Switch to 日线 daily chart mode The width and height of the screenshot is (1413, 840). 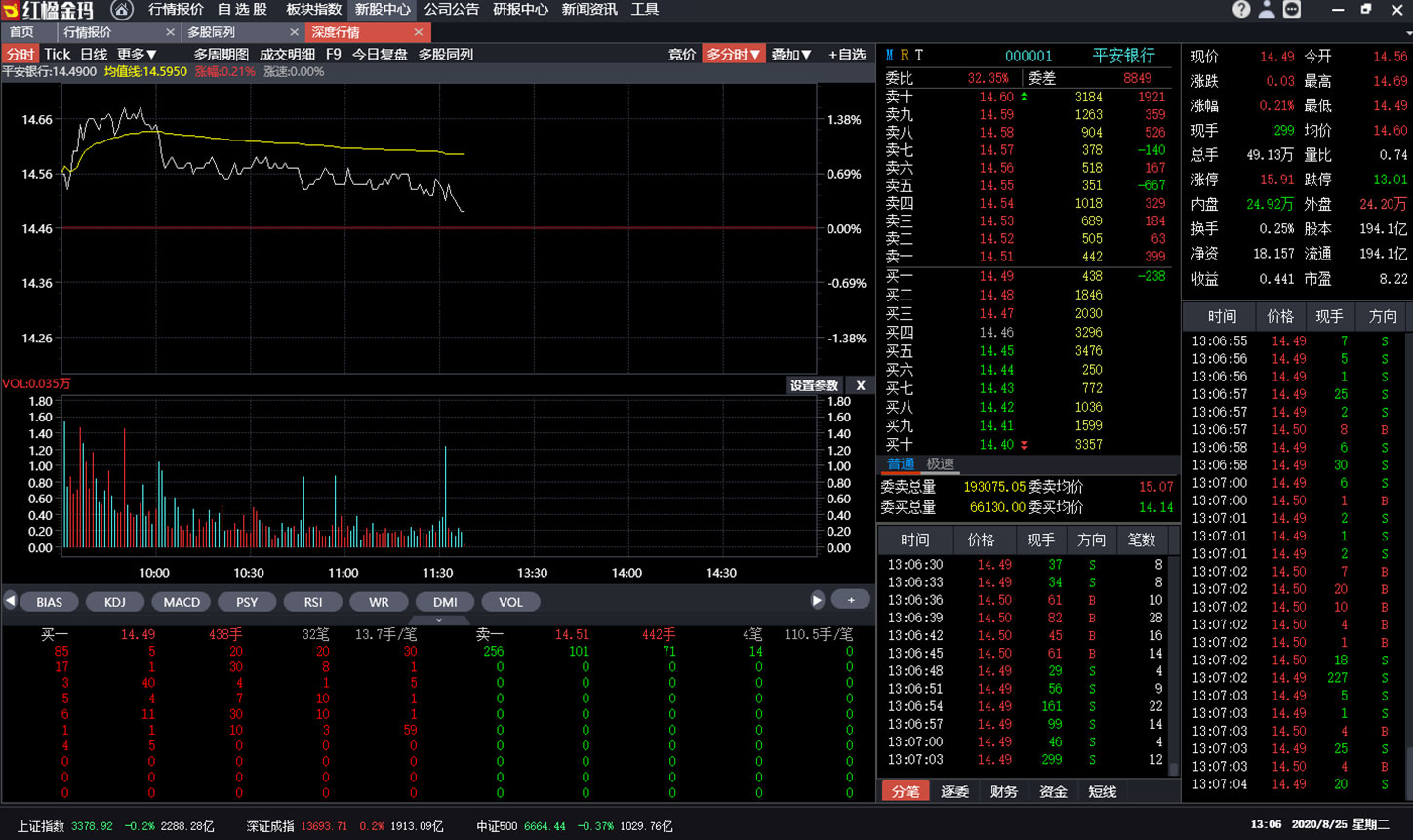(94, 55)
